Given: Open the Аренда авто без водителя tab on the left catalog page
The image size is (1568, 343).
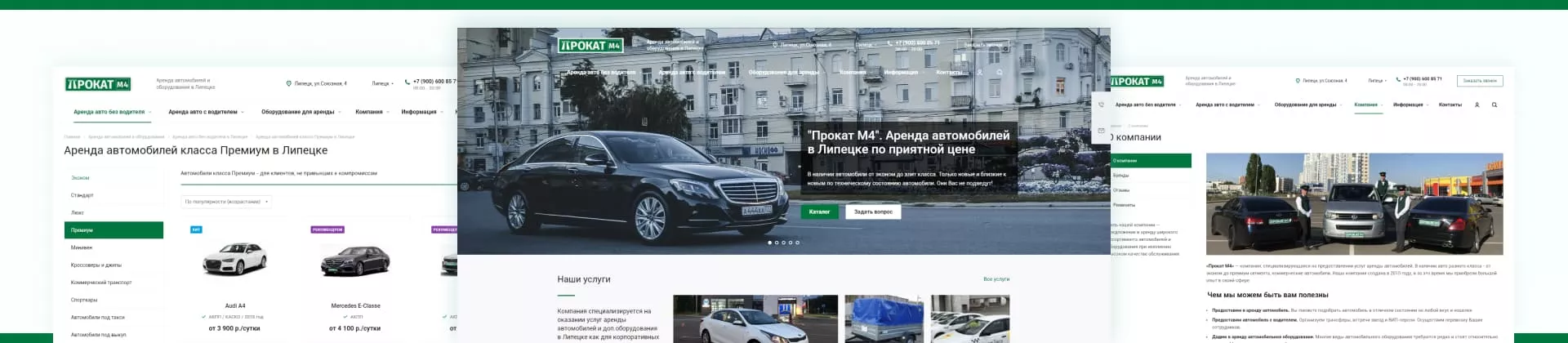Looking at the screenshot, I should coord(112,112).
